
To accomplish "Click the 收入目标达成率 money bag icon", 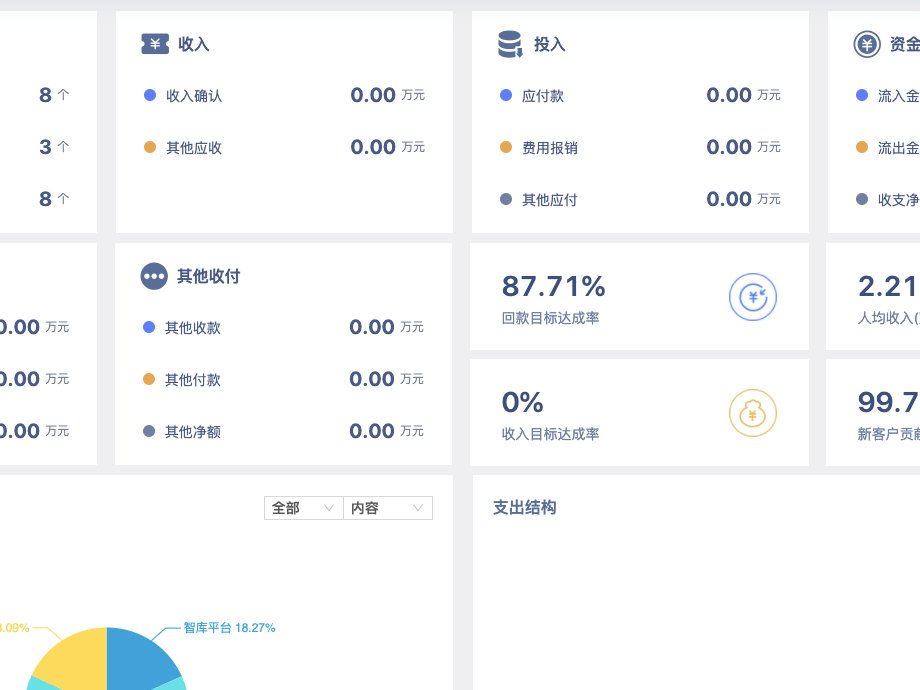I will pyautogui.click(x=752, y=413).
